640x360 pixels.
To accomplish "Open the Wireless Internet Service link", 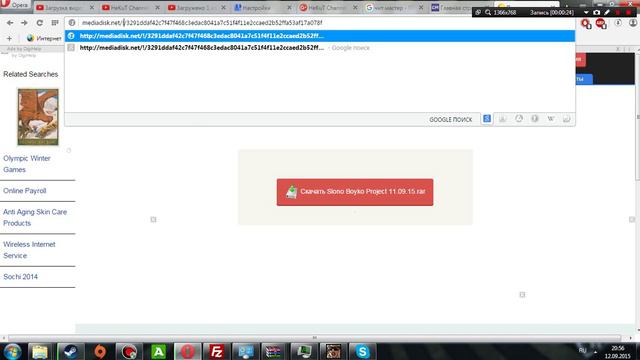I will point(29,250).
